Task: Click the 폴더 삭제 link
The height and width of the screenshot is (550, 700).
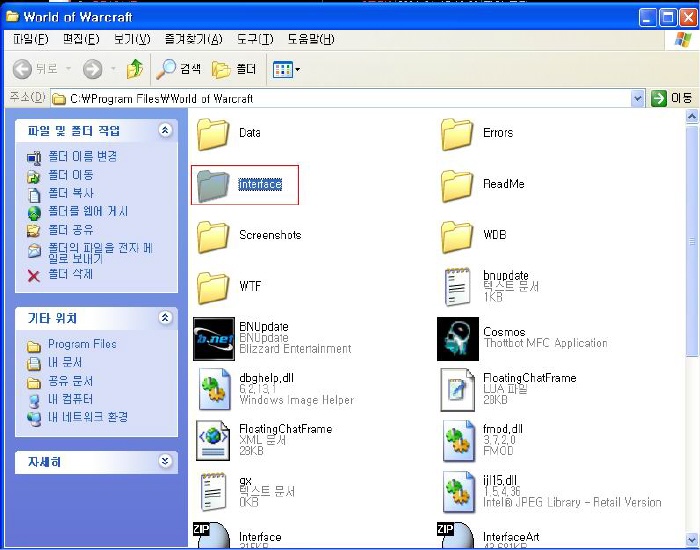Action: (70, 274)
